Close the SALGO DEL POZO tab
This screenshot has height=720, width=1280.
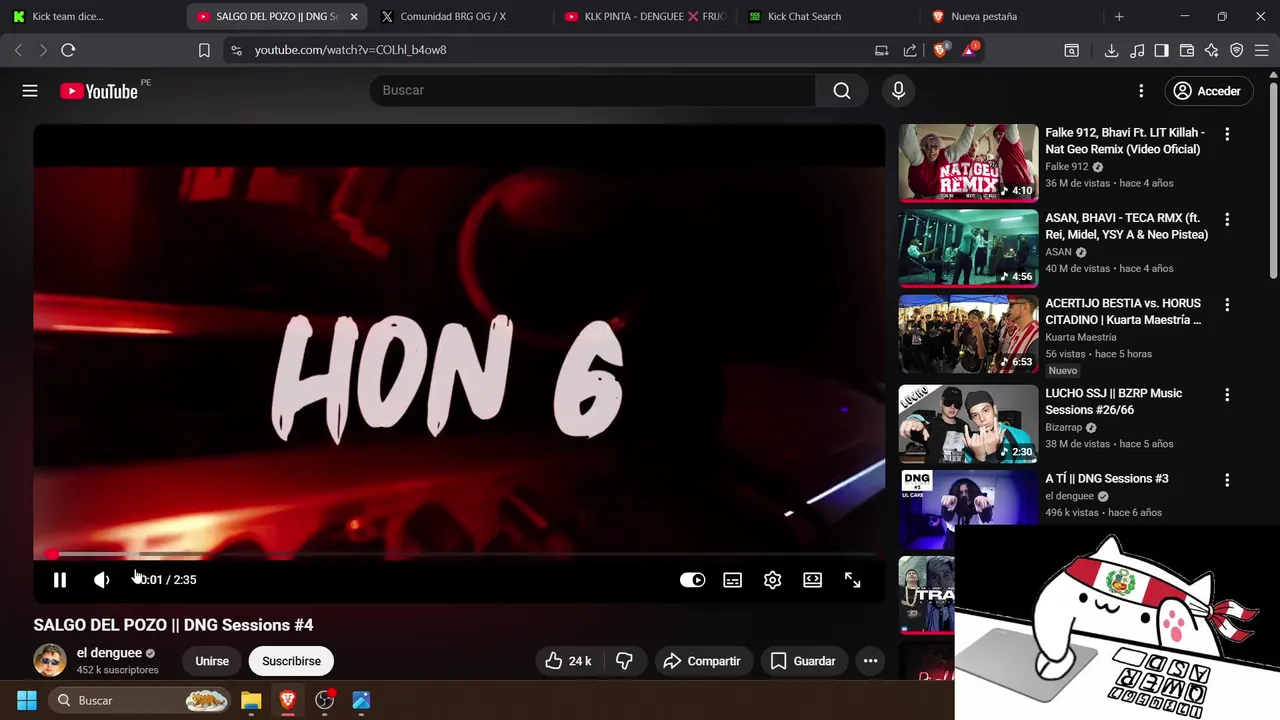(353, 16)
